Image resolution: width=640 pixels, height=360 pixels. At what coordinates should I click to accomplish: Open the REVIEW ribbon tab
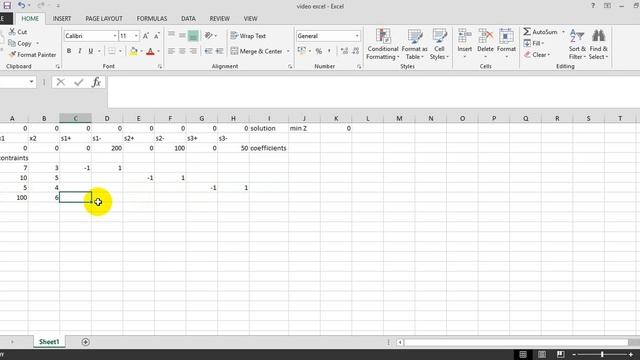pyautogui.click(x=219, y=19)
